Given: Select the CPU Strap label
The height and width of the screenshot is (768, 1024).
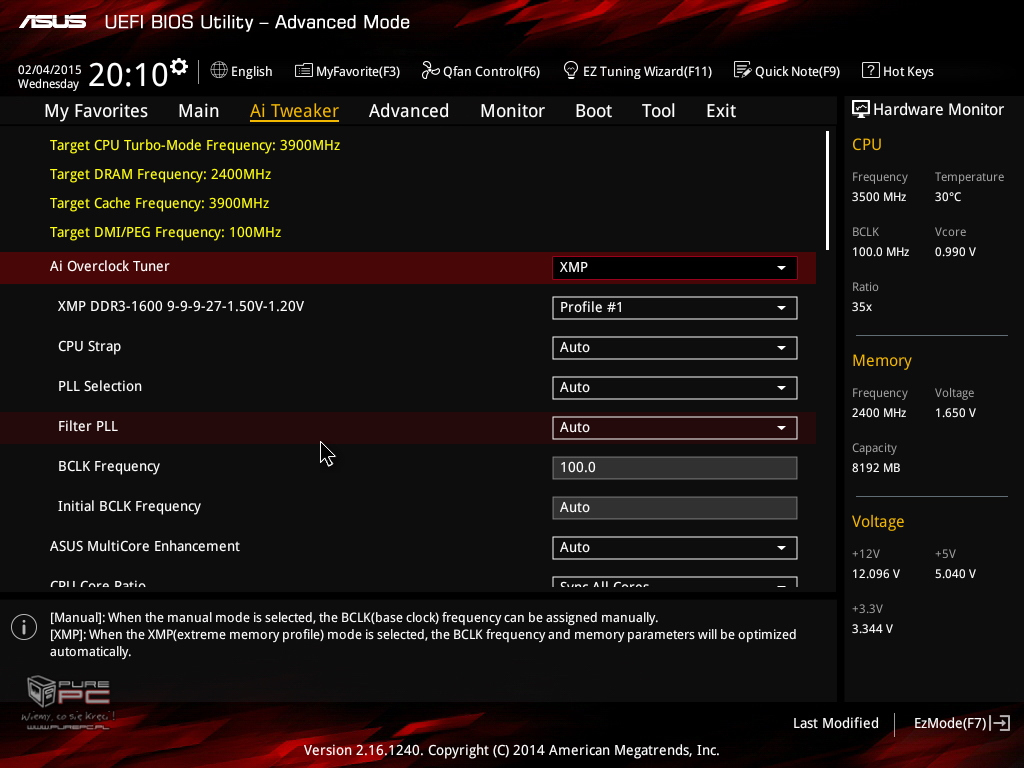Looking at the screenshot, I should (89, 346).
